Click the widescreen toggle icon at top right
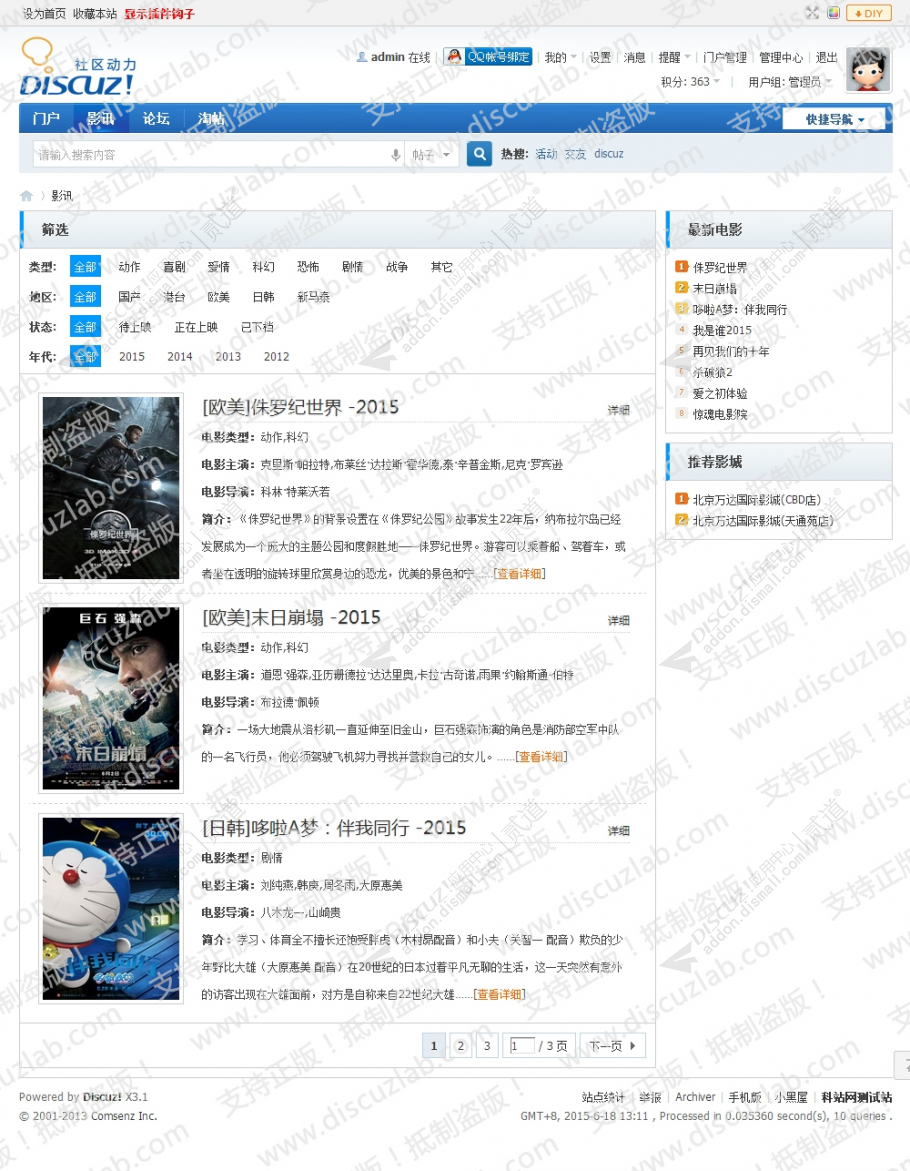This screenshot has height=1171, width=910. click(812, 13)
